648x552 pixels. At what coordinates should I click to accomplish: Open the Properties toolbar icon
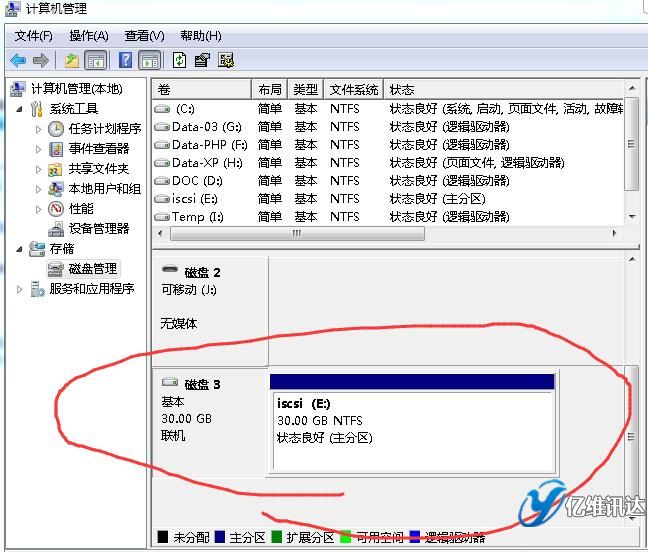point(202,60)
